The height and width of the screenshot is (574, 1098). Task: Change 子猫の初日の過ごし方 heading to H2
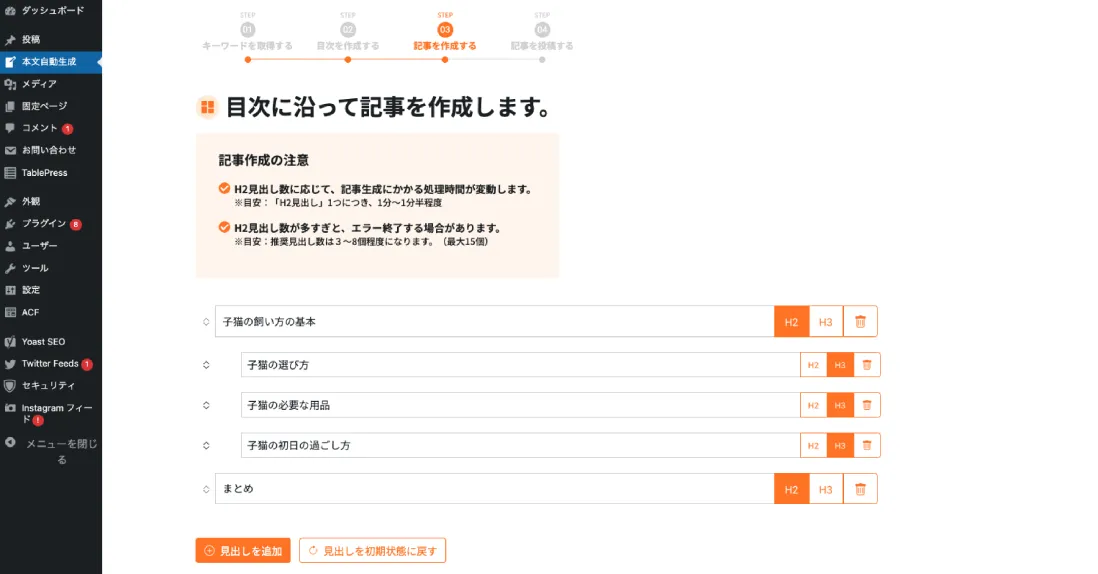(813, 445)
